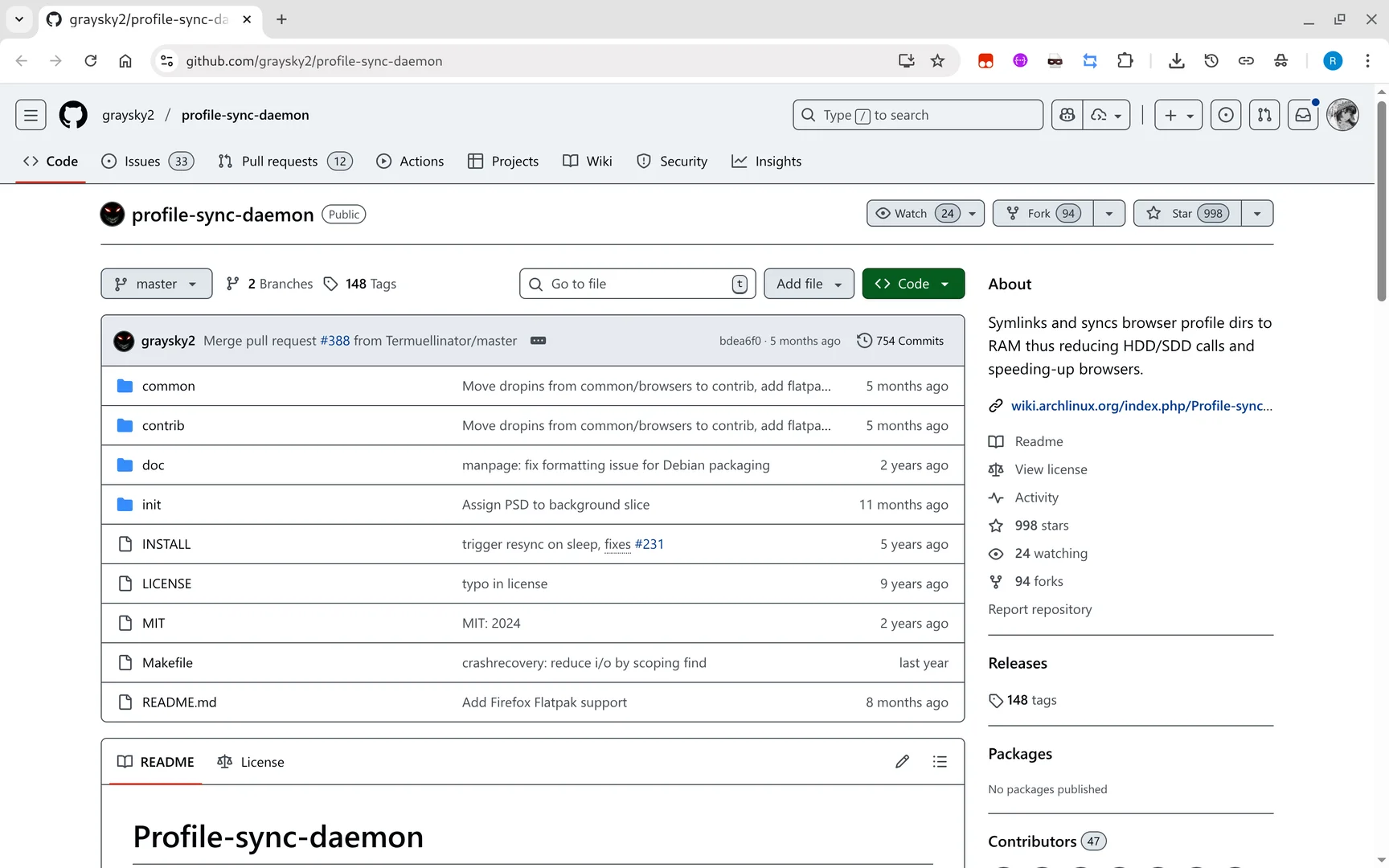The width and height of the screenshot is (1389, 868).
Task: Open pull request #388 link
Action: 335,341
